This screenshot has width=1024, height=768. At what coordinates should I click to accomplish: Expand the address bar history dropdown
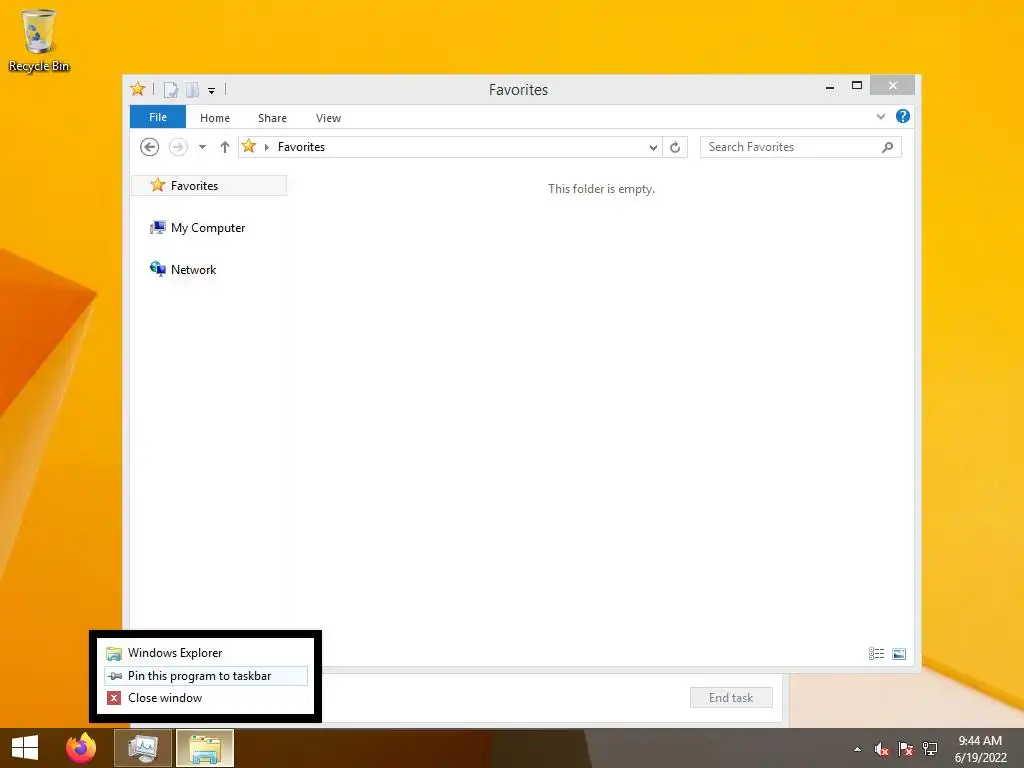click(652, 148)
